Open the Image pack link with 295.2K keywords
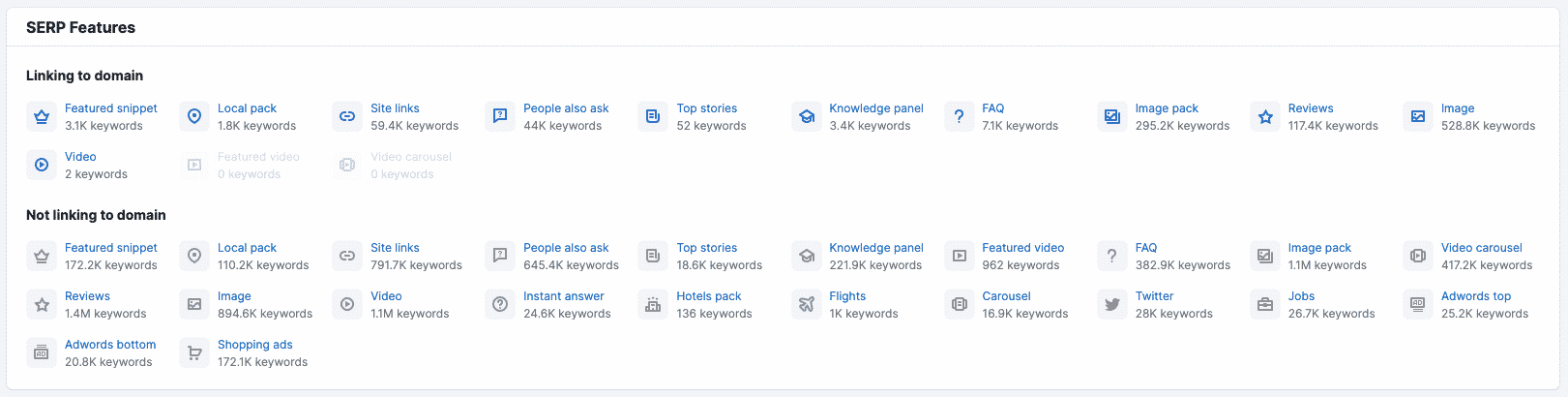This screenshot has height=397, width=1568. coord(1167,108)
